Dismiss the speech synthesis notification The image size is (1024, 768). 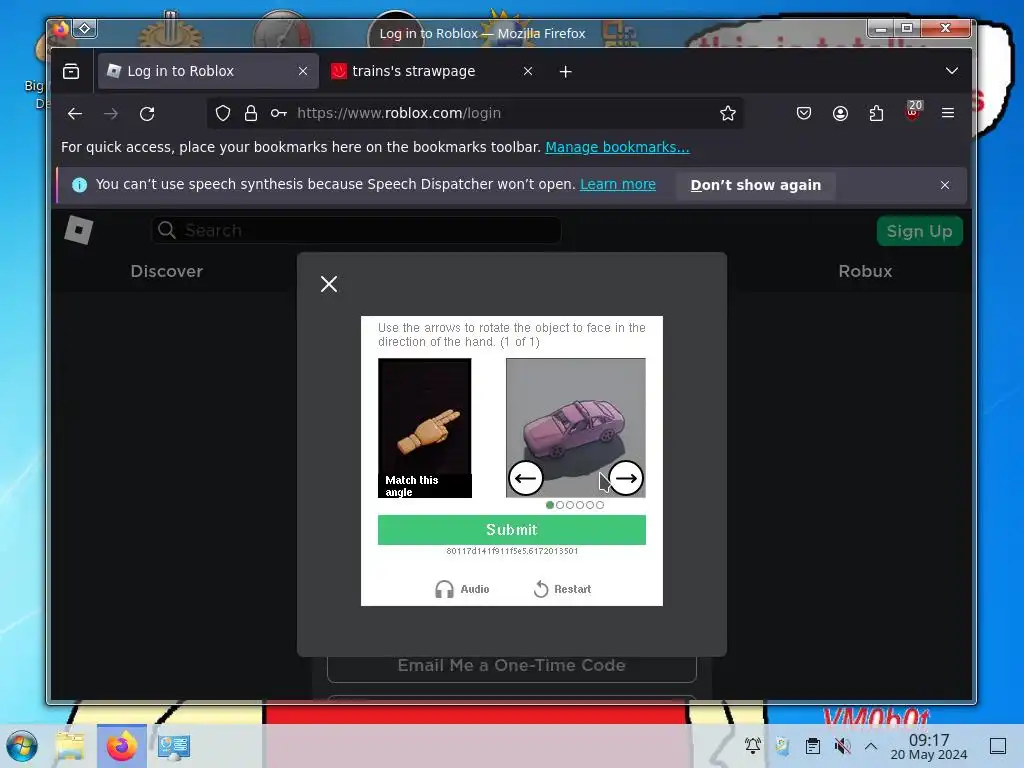pyautogui.click(x=944, y=185)
